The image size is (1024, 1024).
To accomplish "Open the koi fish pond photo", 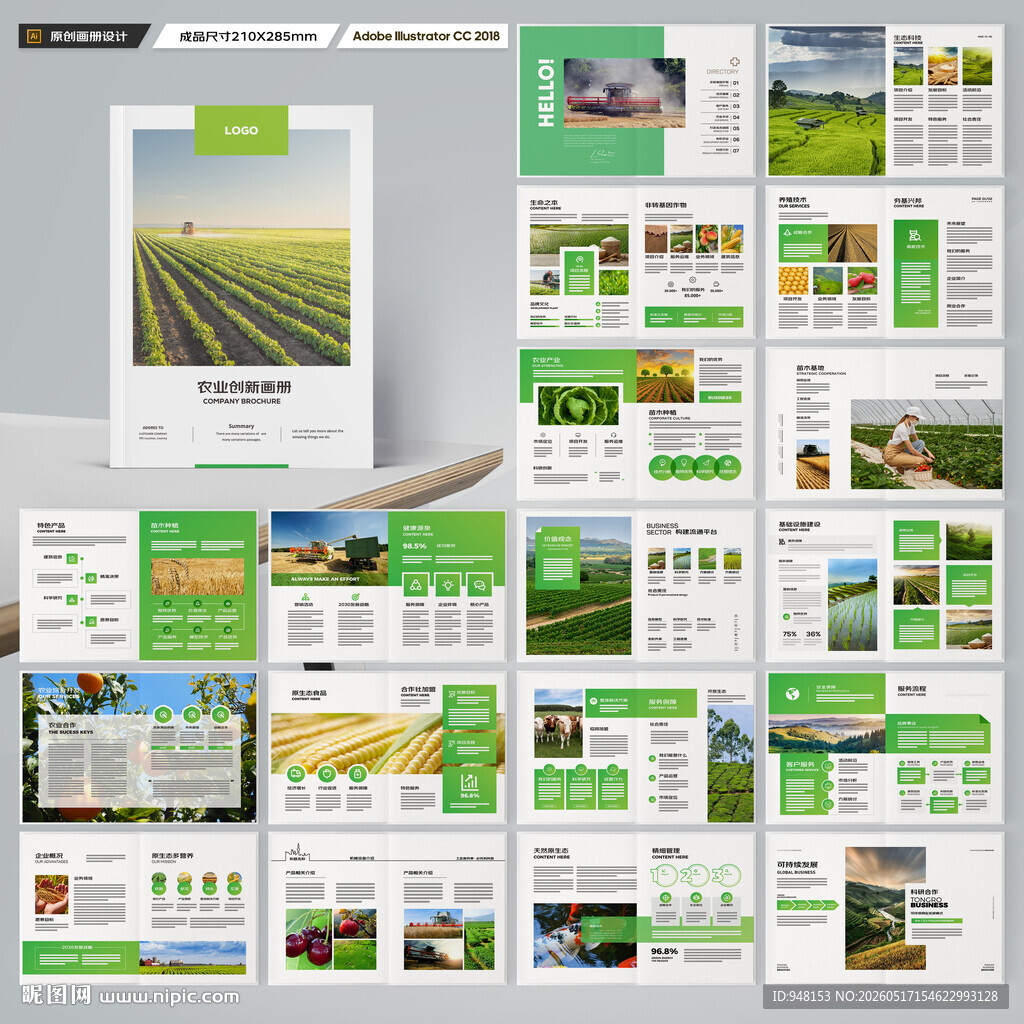I will coord(585,935).
